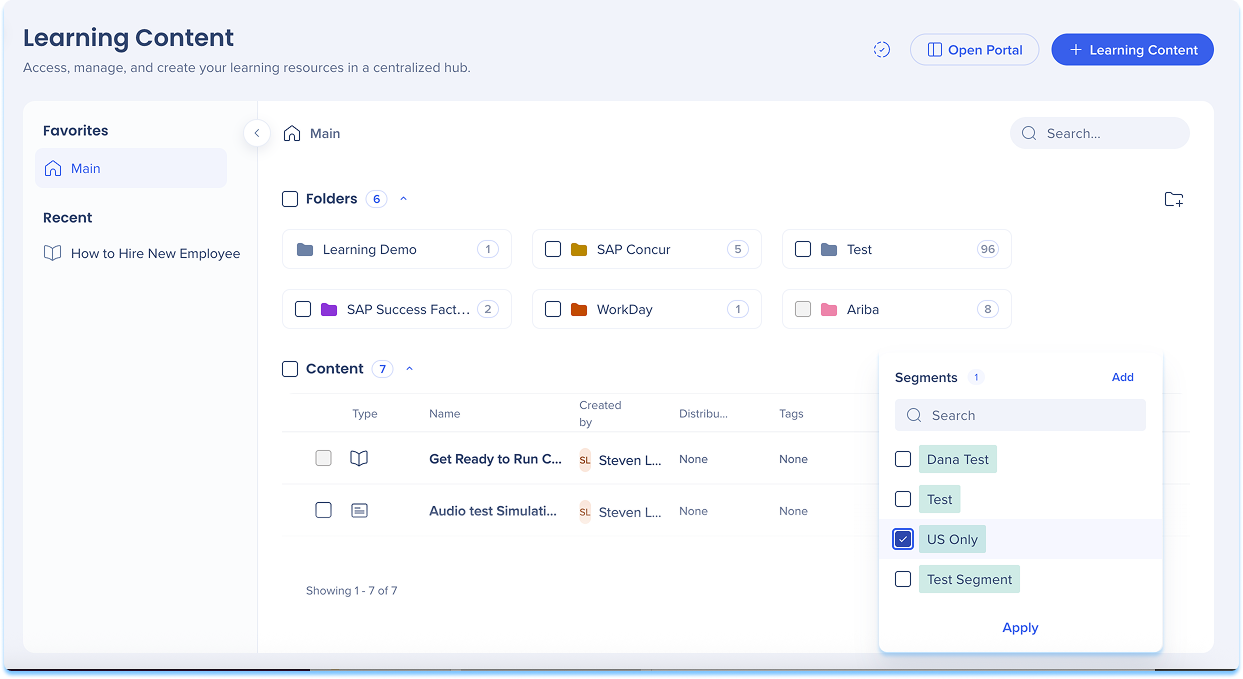Viewport: 1243px width, 679px height.
Task: Click the Test Segment color tag
Action: coord(969,580)
